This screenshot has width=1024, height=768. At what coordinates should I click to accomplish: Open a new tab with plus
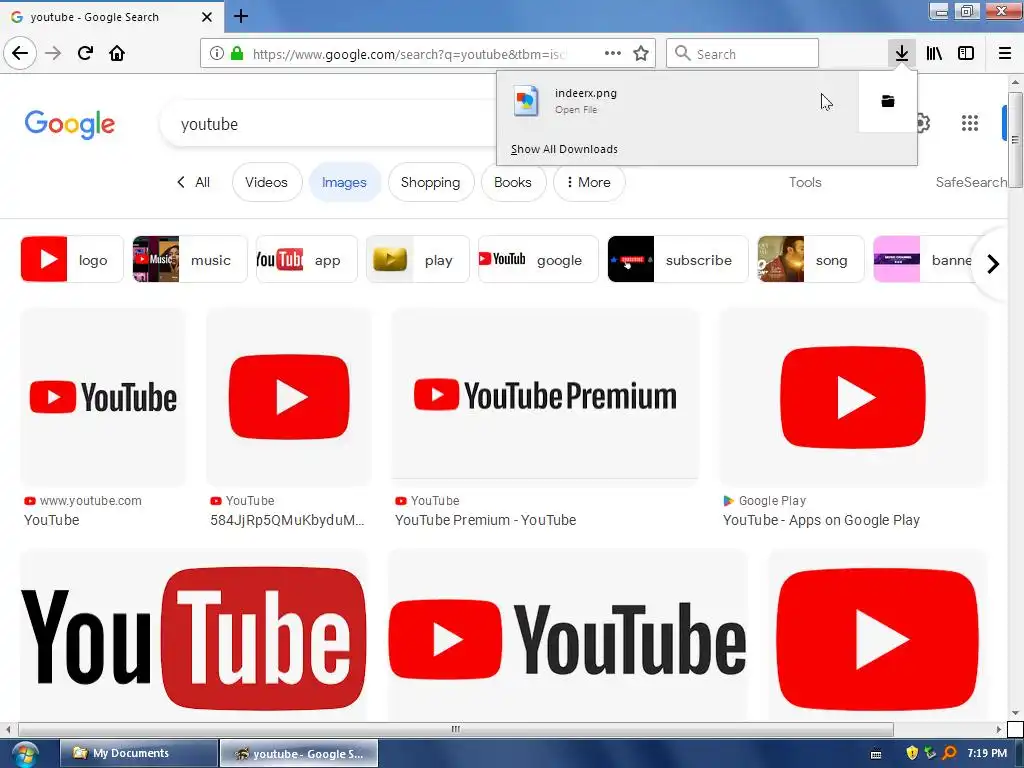(241, 16)
